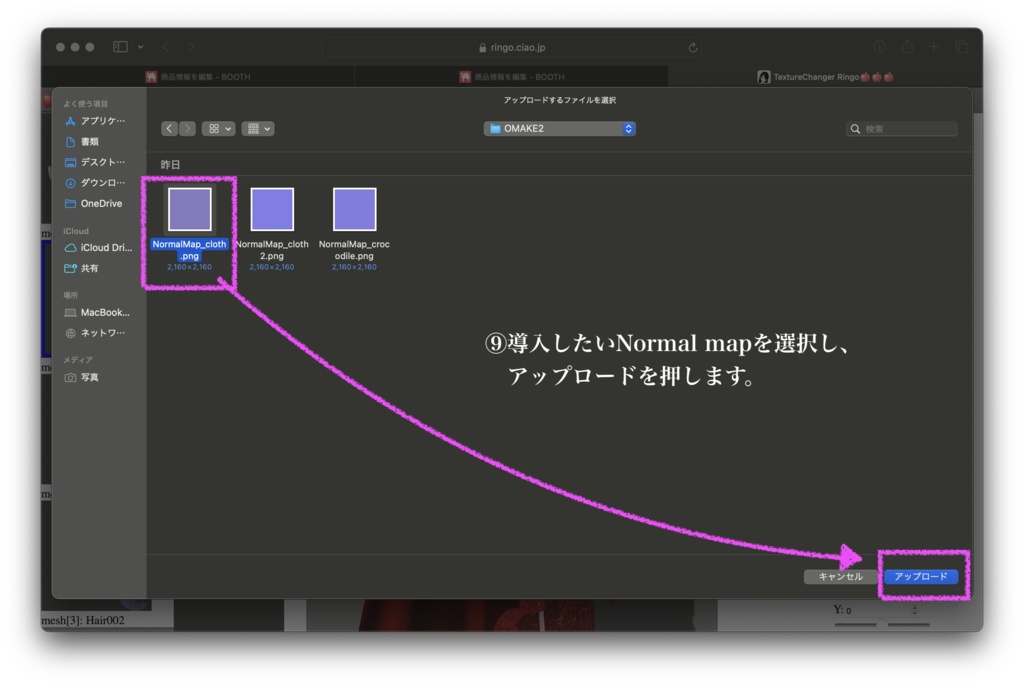Click the reload icon in Safari's address bar
This screenshot has height=686, width=1024.
tap(692, 46)
